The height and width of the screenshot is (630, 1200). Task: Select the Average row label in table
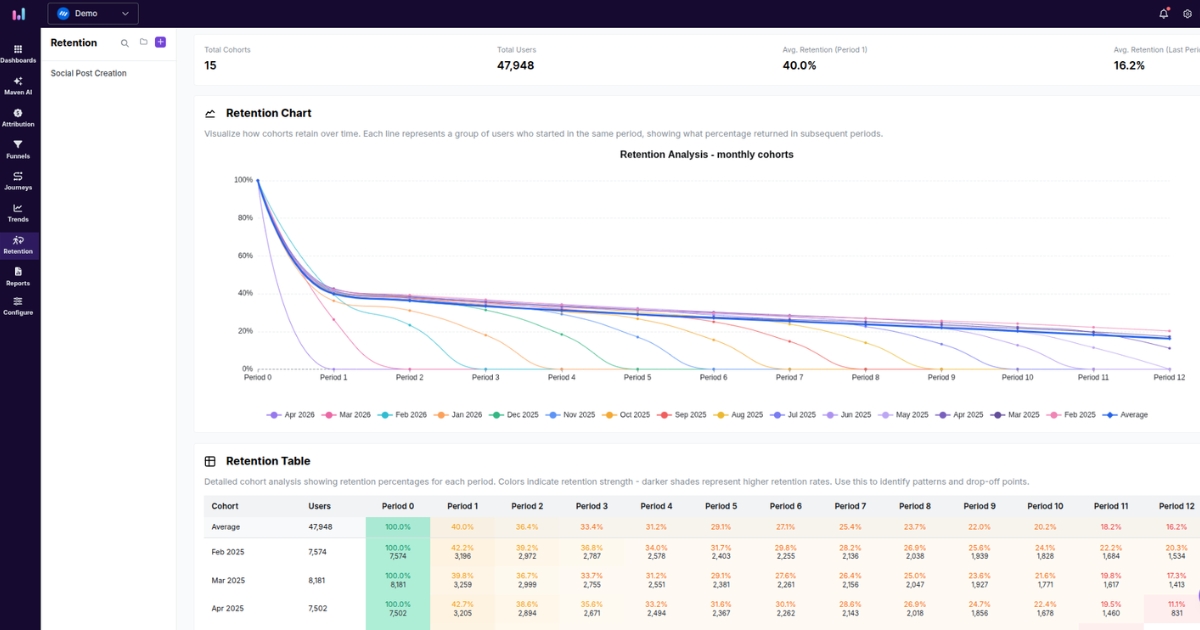[x=225, y=527]
